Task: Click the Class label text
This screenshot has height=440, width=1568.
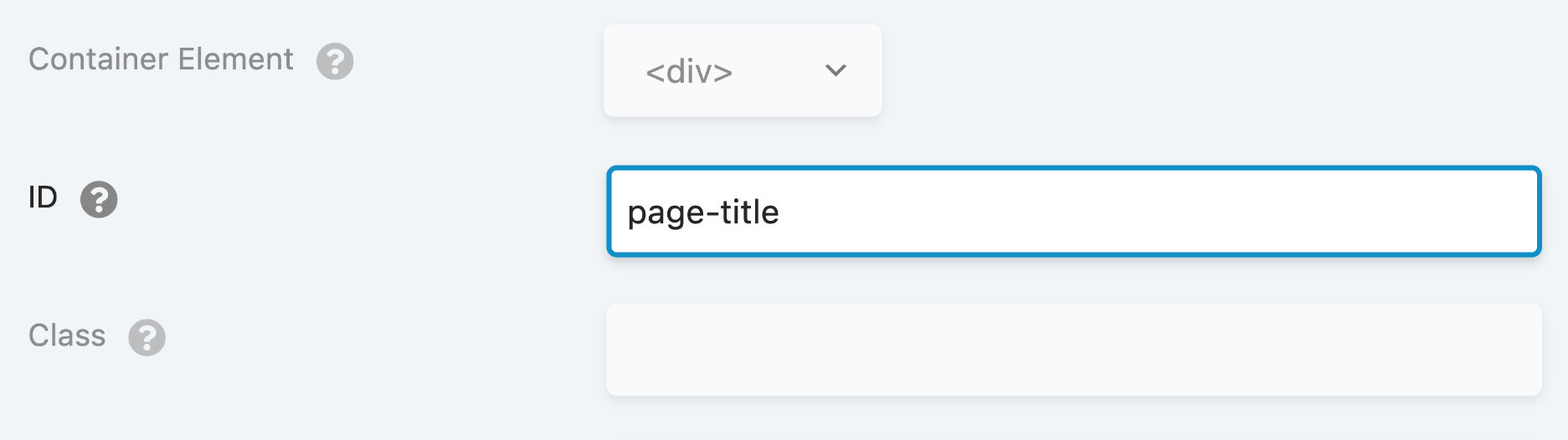Action: pyautogui.click(x=67, y=335)
